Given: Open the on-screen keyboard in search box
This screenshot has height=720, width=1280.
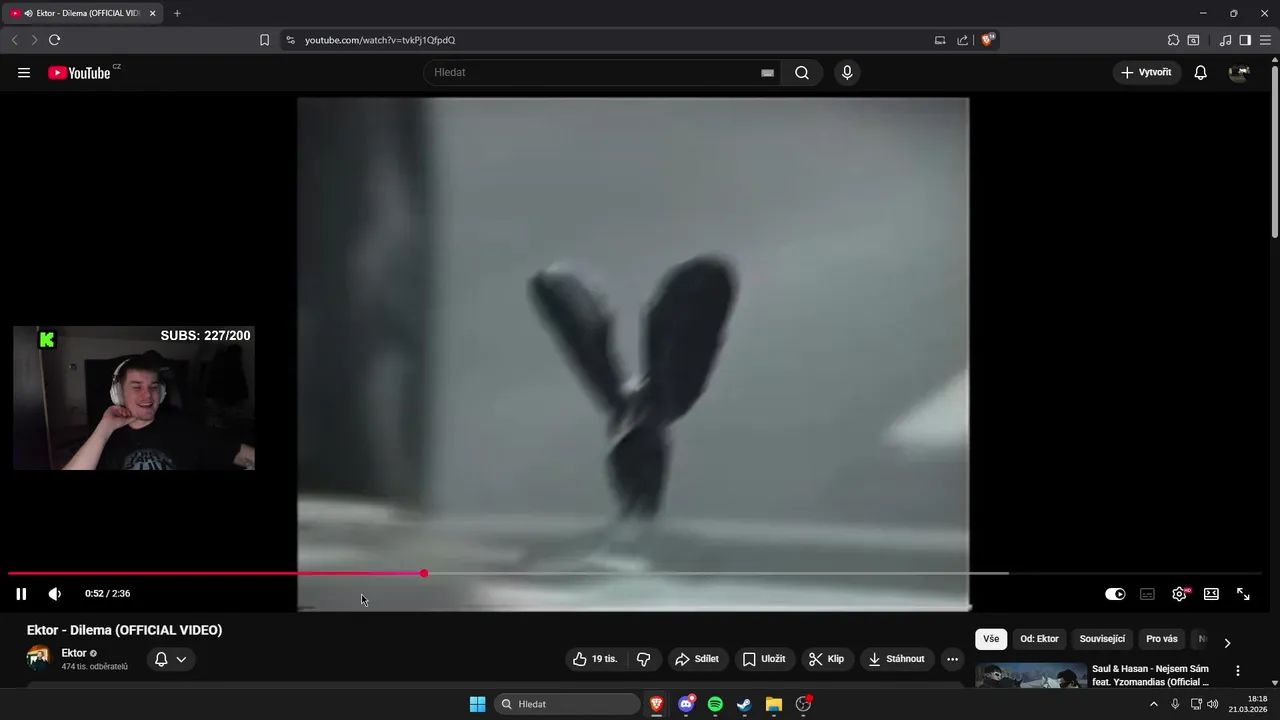Looking at the screenshot, I should pyautogui.click(x=767, y=72).
